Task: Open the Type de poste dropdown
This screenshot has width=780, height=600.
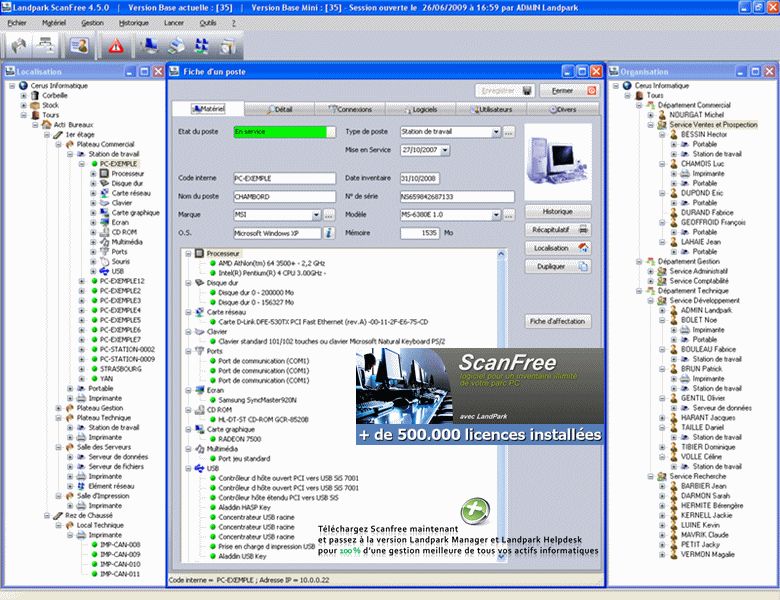Action: tap(495, 132)
